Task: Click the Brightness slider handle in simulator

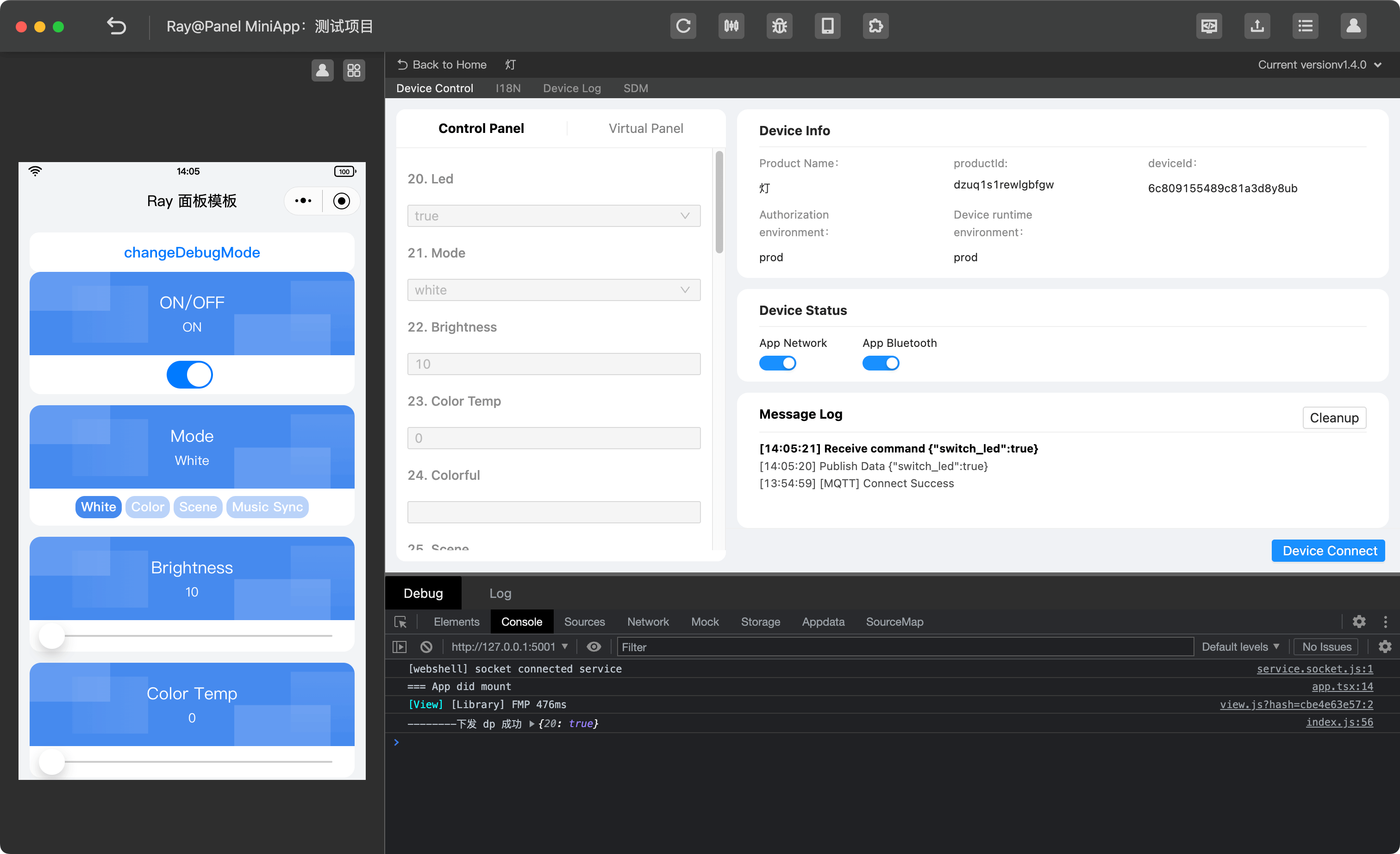Action: (x=52, y=636)
